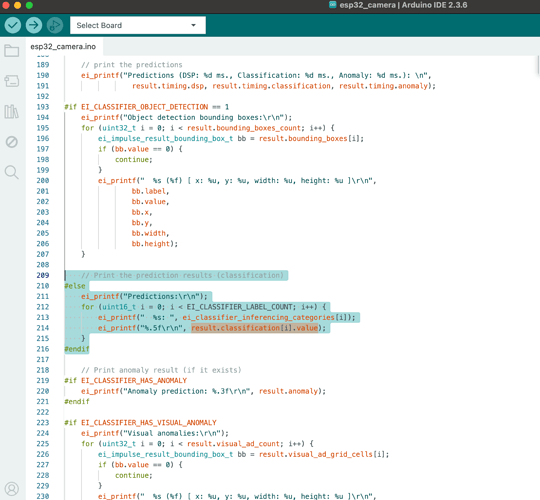Screen dimensions: 540x500
Task: Click the #endif directive on line 216
Action: pos(76,349)
